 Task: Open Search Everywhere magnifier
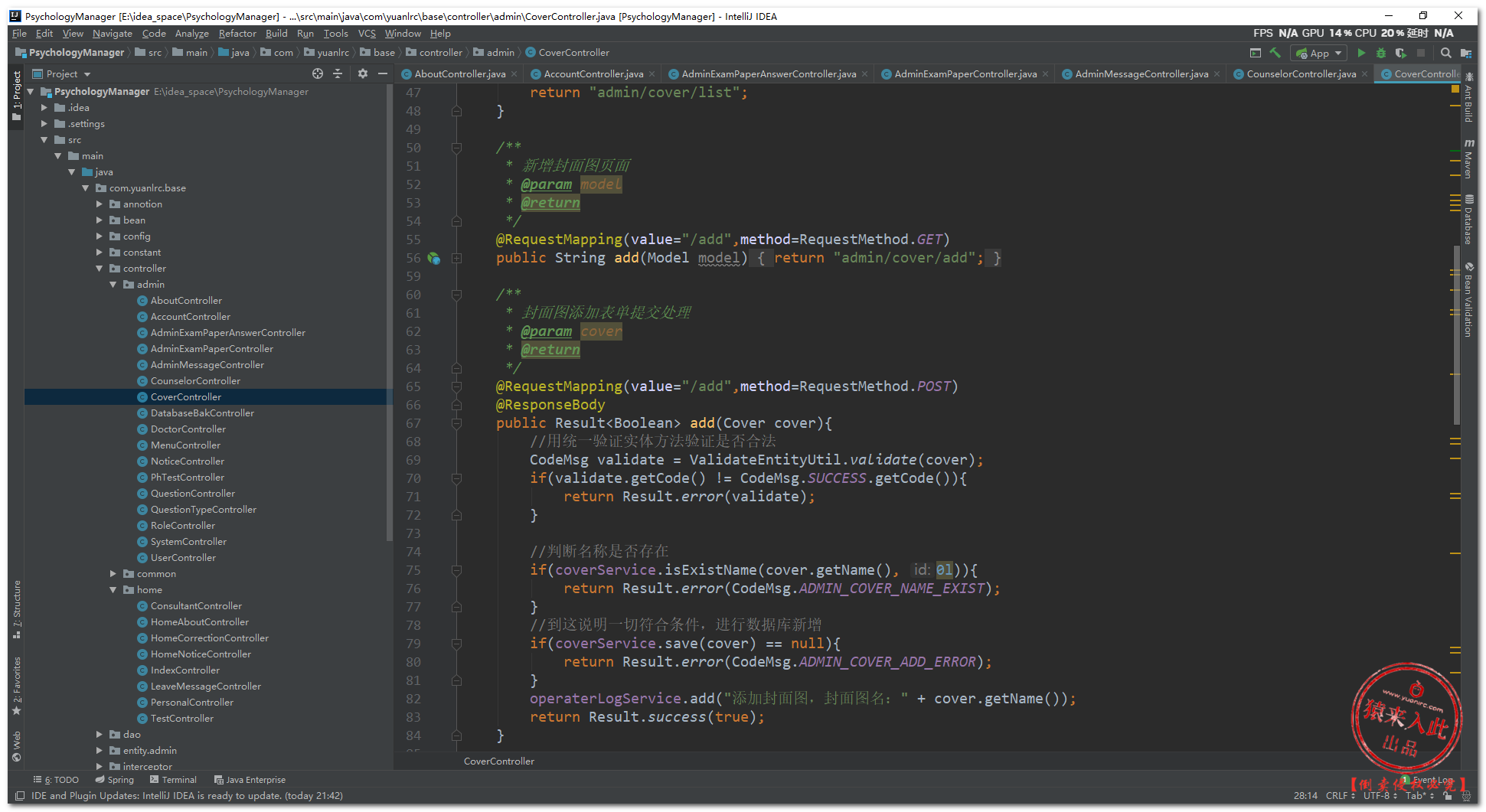click(1445, 53)
